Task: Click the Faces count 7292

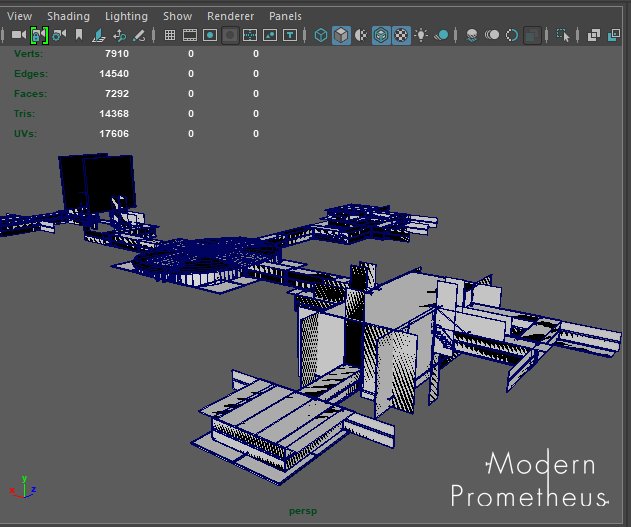Action: click(117, 94)
